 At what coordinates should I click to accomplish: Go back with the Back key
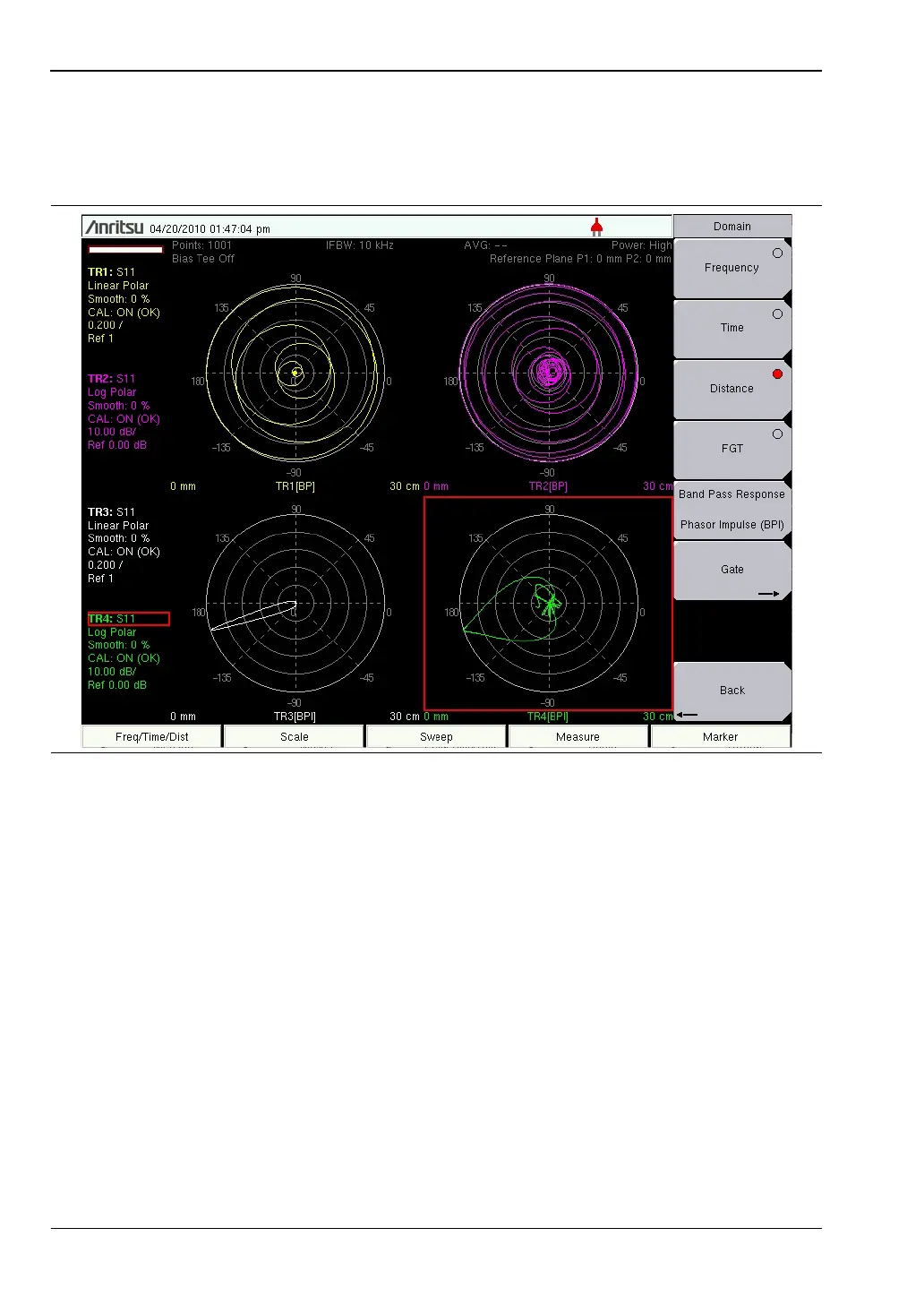click(731, 691)
